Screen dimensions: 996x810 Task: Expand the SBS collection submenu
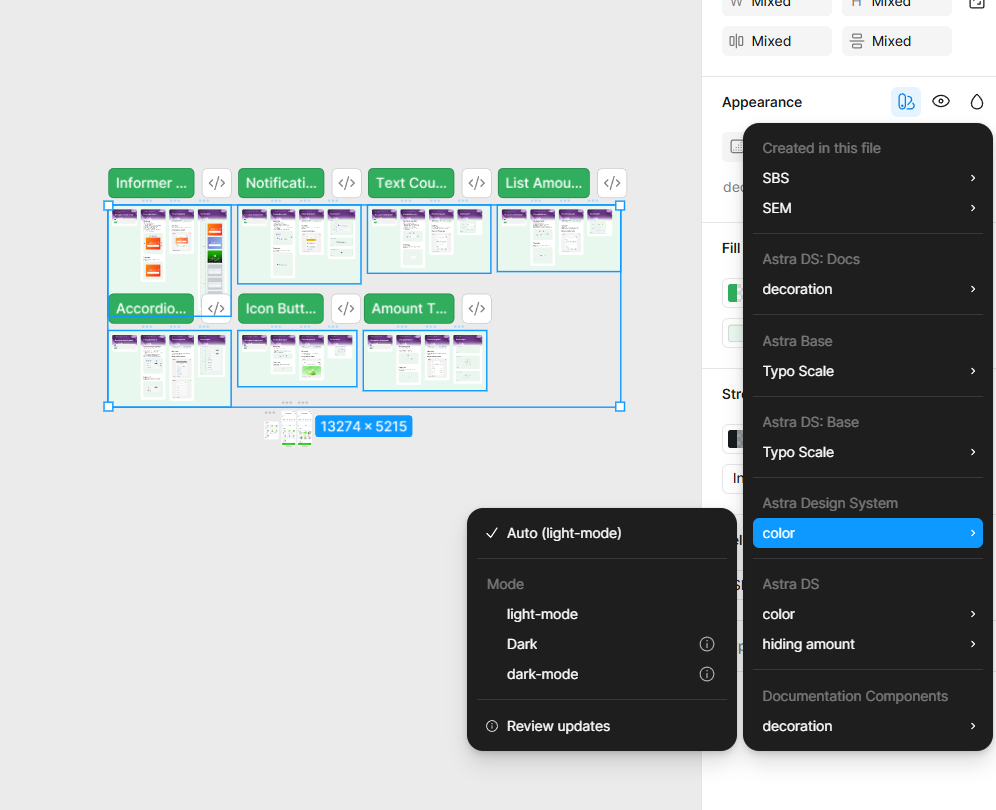coord(868,178)
